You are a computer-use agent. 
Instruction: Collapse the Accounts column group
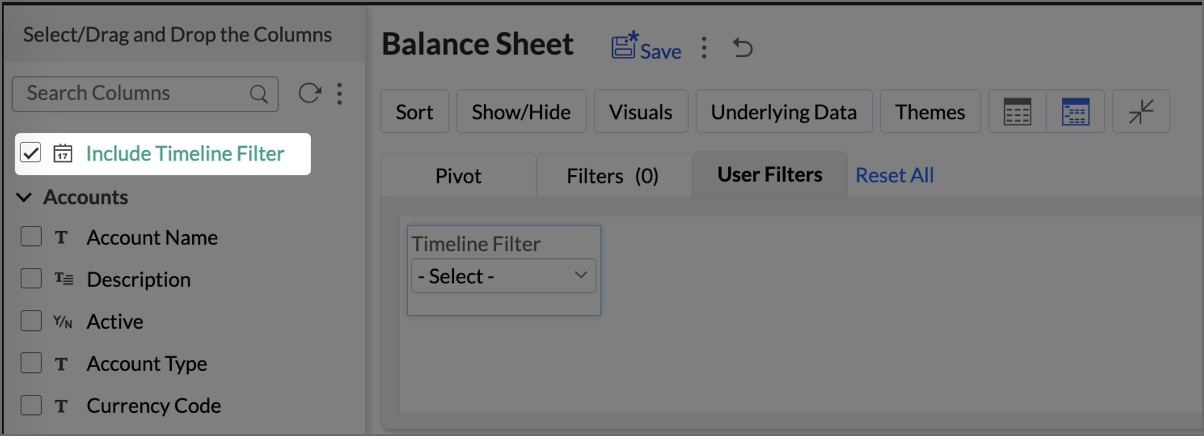(x=25, y=197)
